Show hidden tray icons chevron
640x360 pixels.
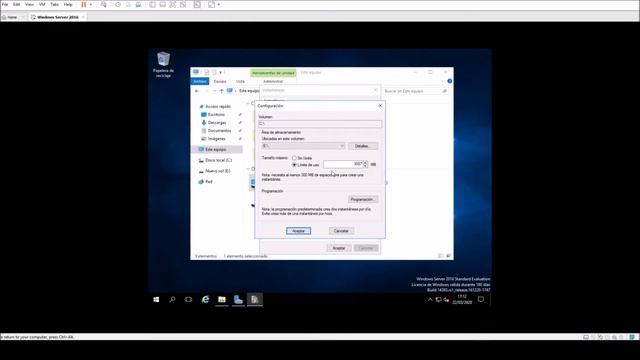[430, 300]
